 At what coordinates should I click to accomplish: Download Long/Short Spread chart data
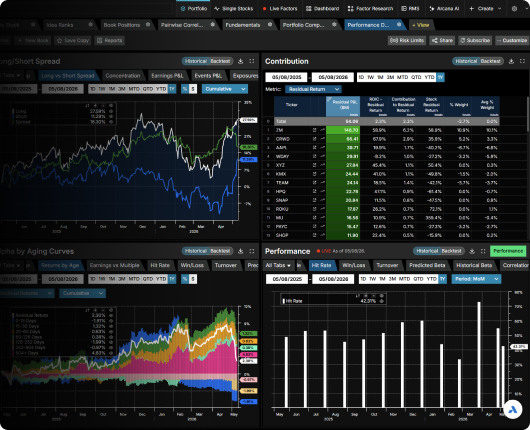(241, 61)
